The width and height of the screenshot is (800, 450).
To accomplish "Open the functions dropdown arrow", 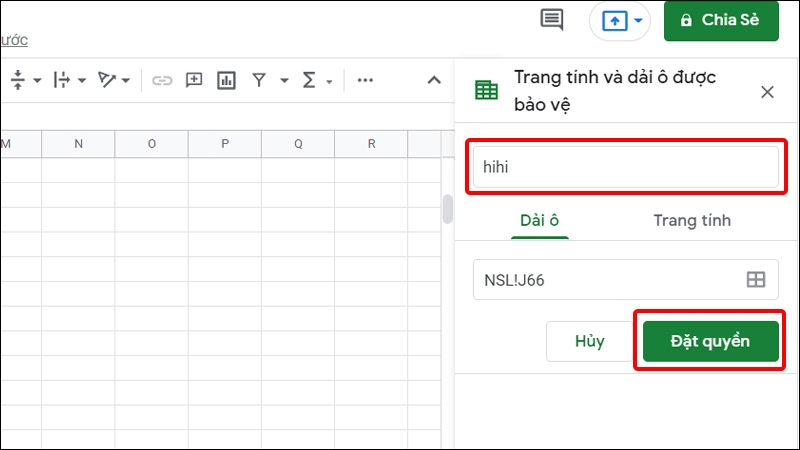I will pos(329,81).
